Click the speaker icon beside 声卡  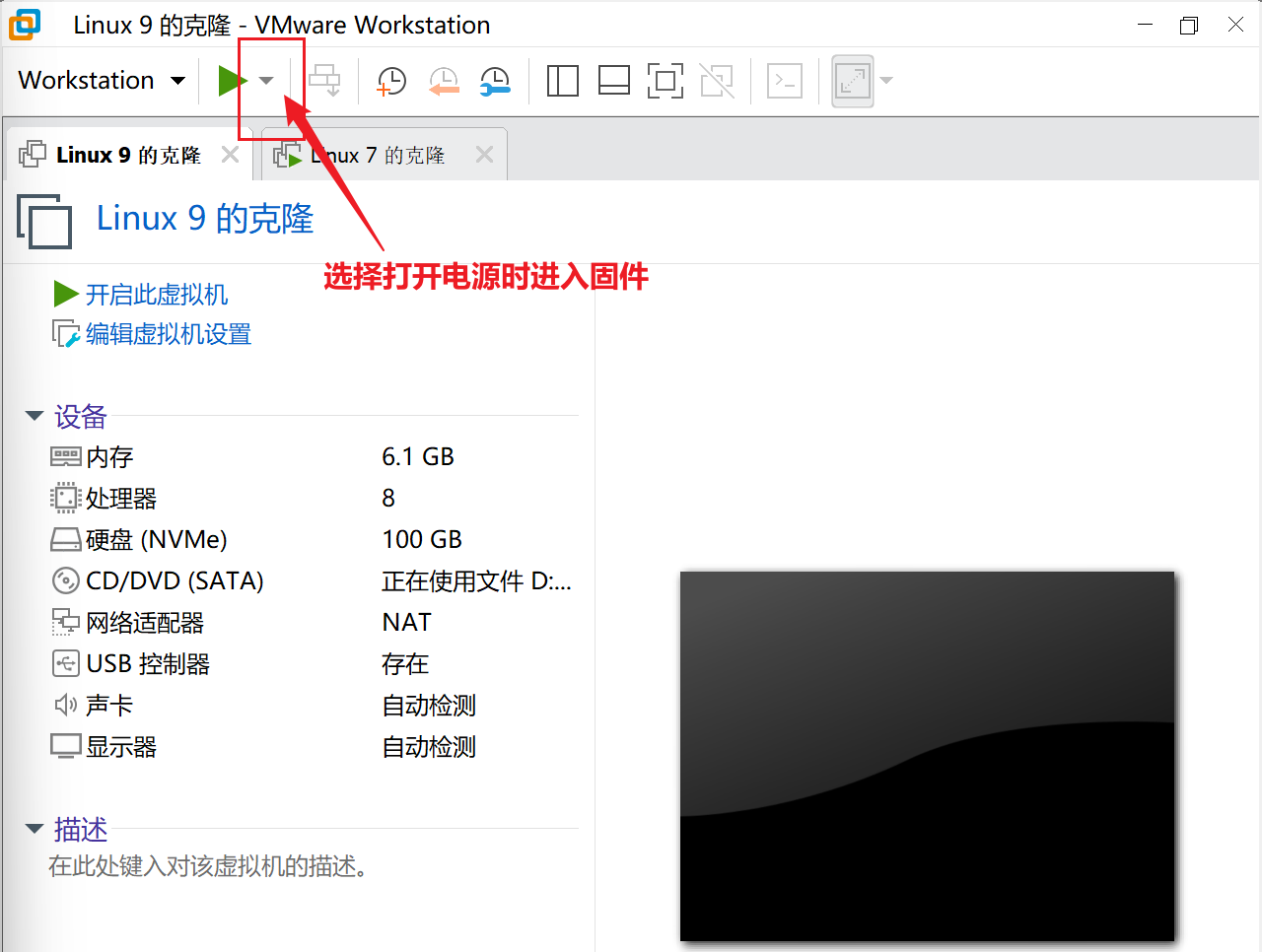(65, 705)
